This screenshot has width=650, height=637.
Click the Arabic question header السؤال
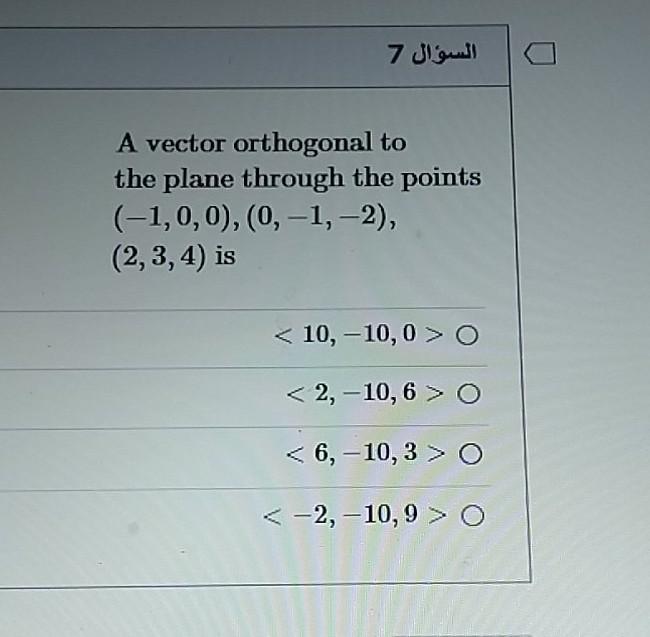point(443,54)
